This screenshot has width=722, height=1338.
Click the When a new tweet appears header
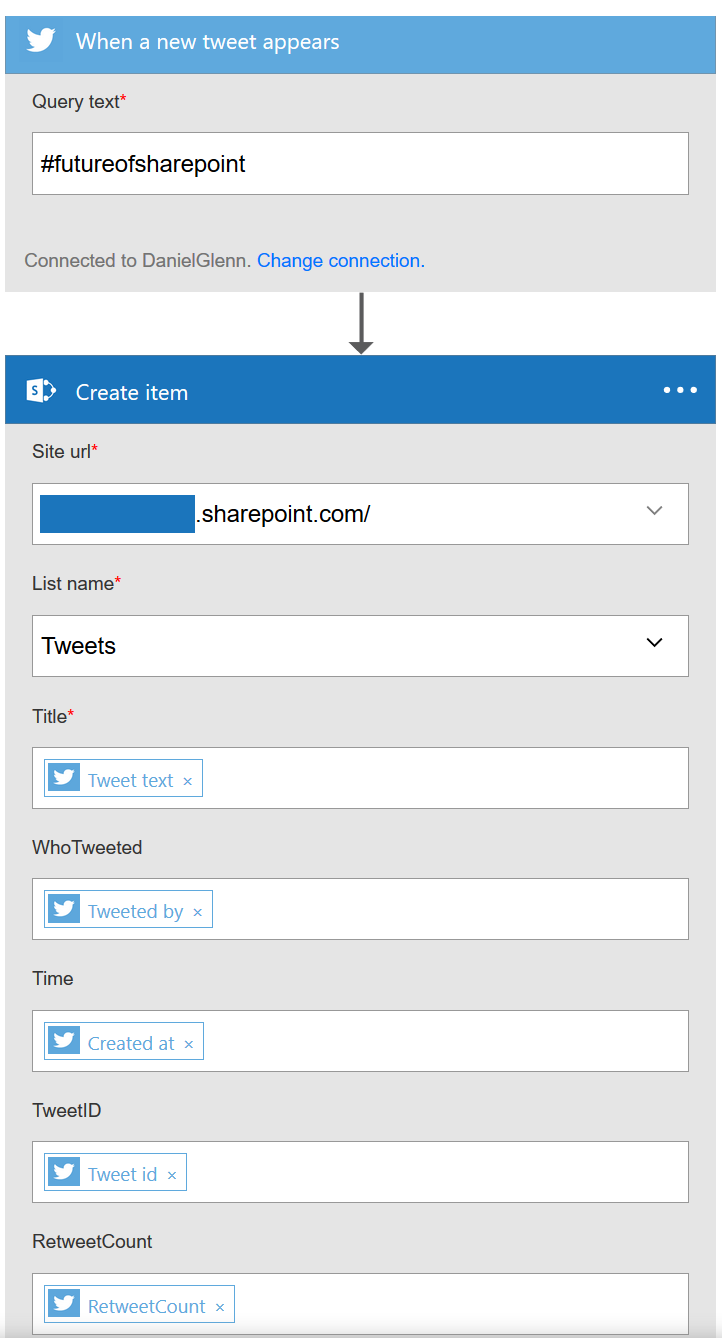click(207, 42)
